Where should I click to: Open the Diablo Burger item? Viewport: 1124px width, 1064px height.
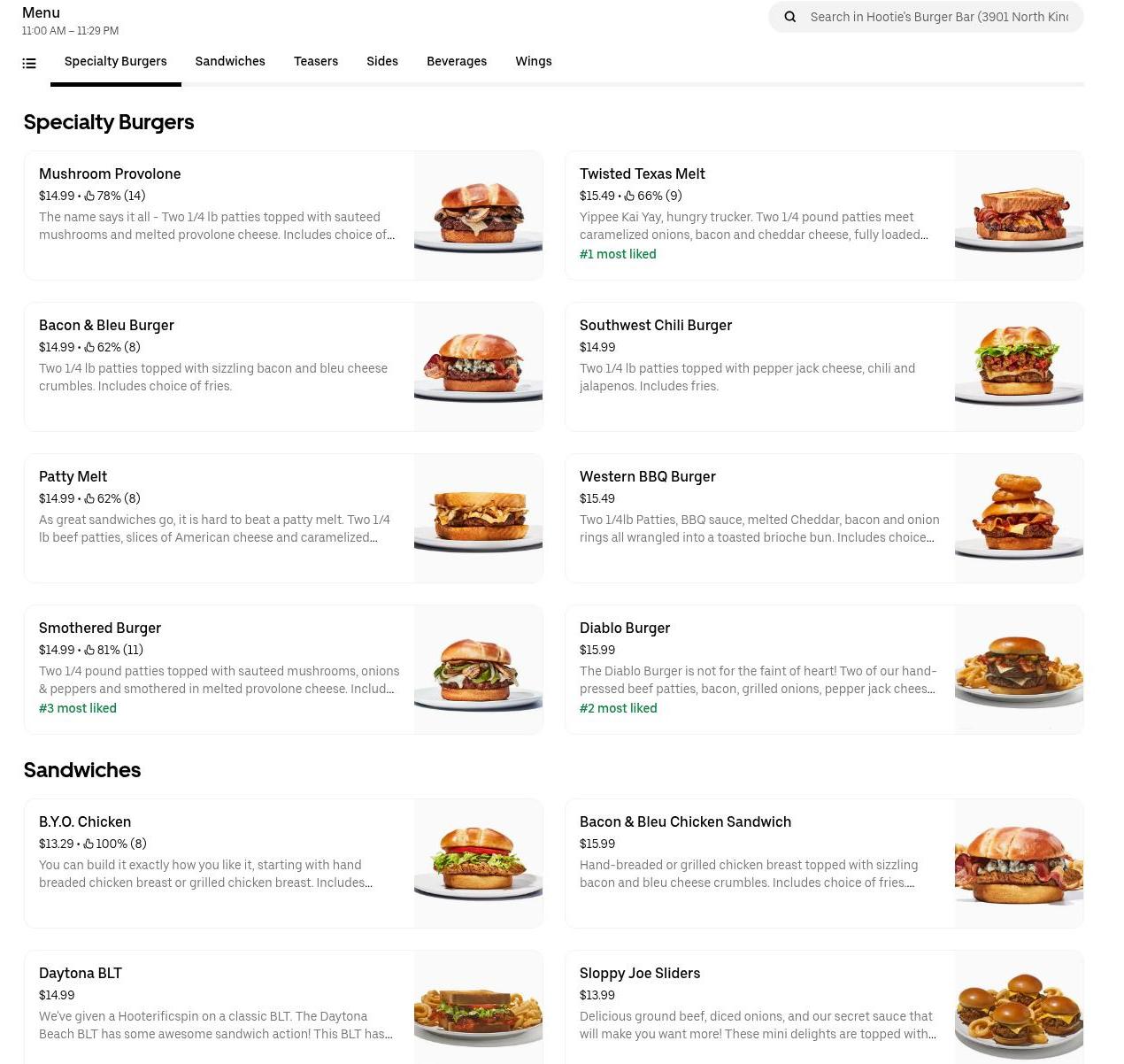pyautogui.click(x=824, y=669)
